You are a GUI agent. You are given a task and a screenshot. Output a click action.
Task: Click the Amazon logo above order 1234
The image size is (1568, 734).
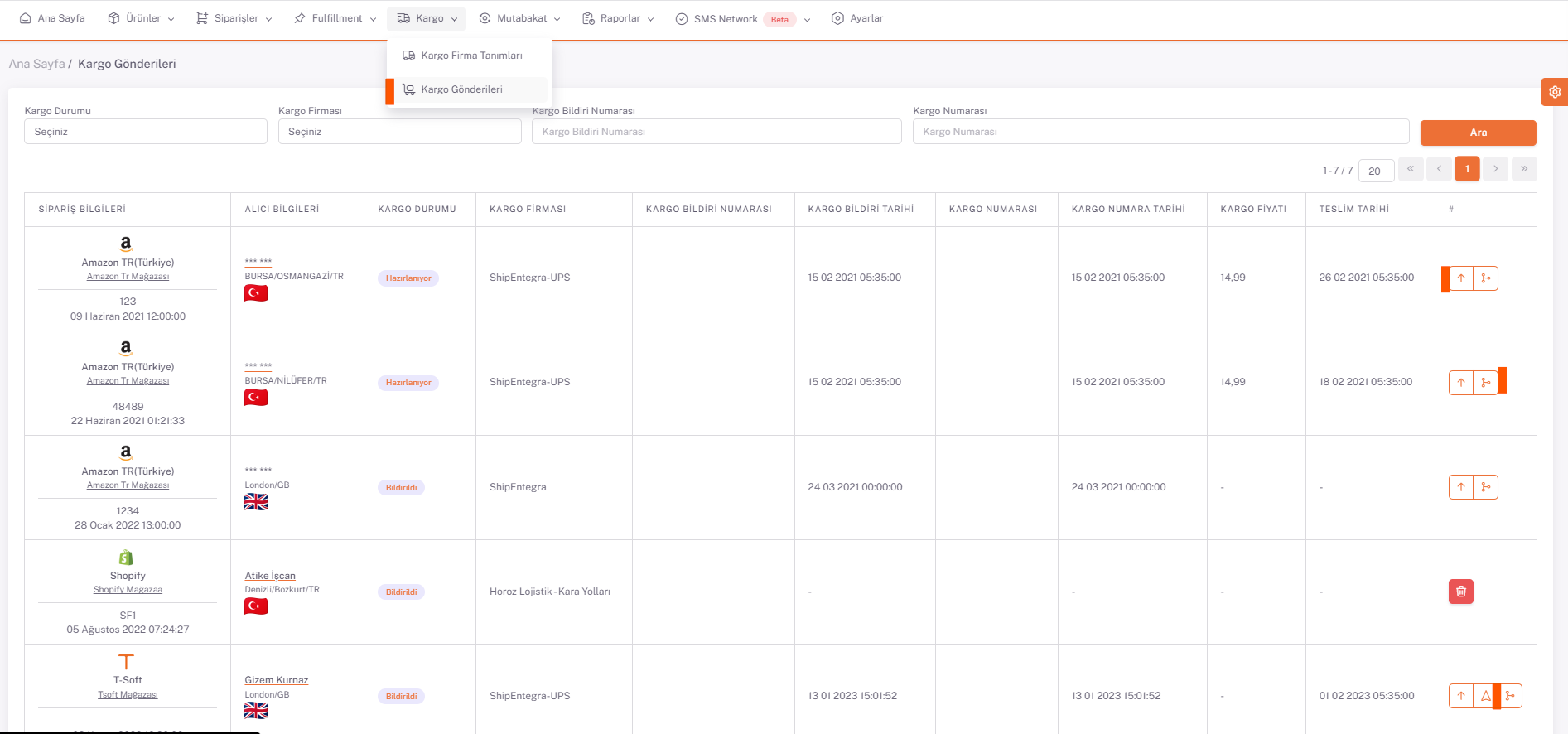click(126, 452)
